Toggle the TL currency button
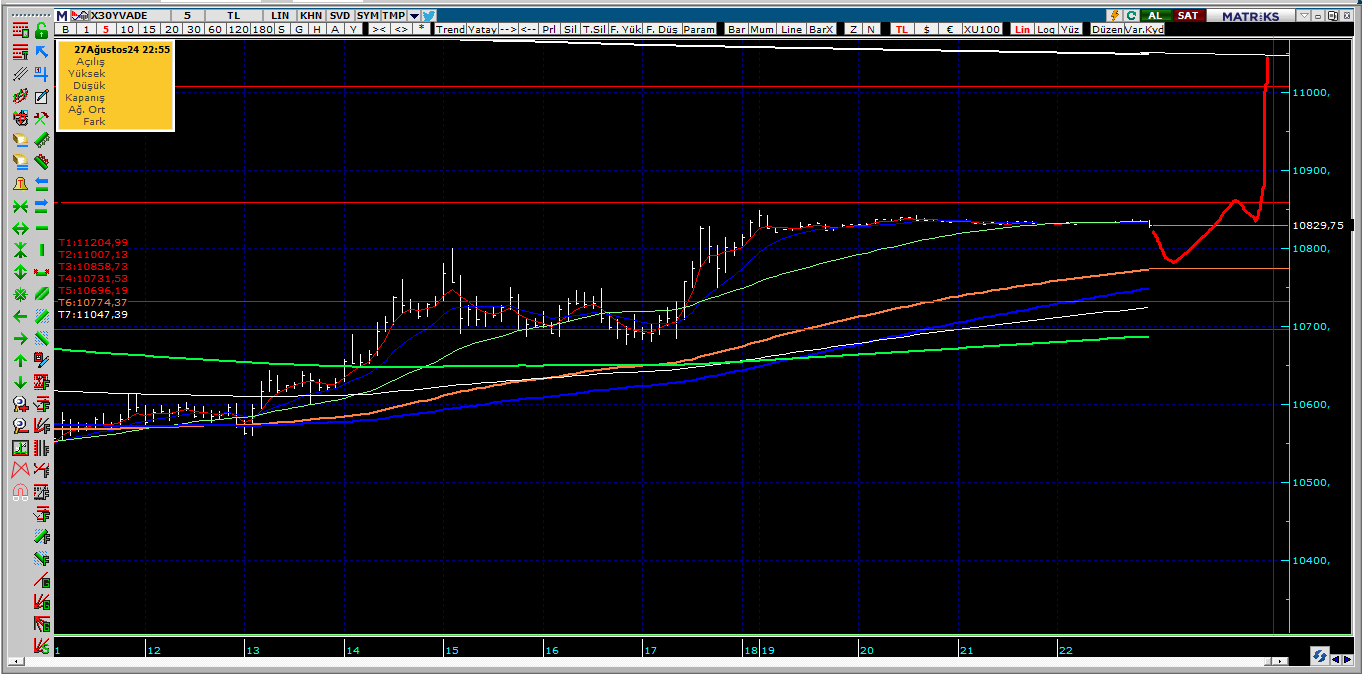 coord(901,29)
